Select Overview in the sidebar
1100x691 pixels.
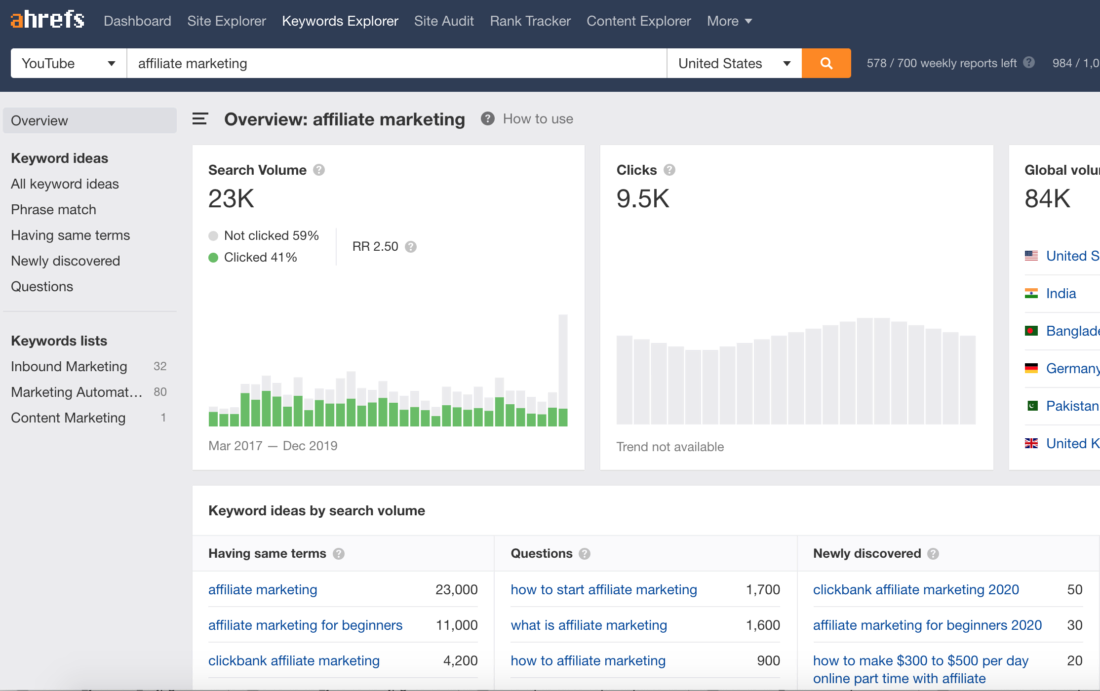(90, 121)
